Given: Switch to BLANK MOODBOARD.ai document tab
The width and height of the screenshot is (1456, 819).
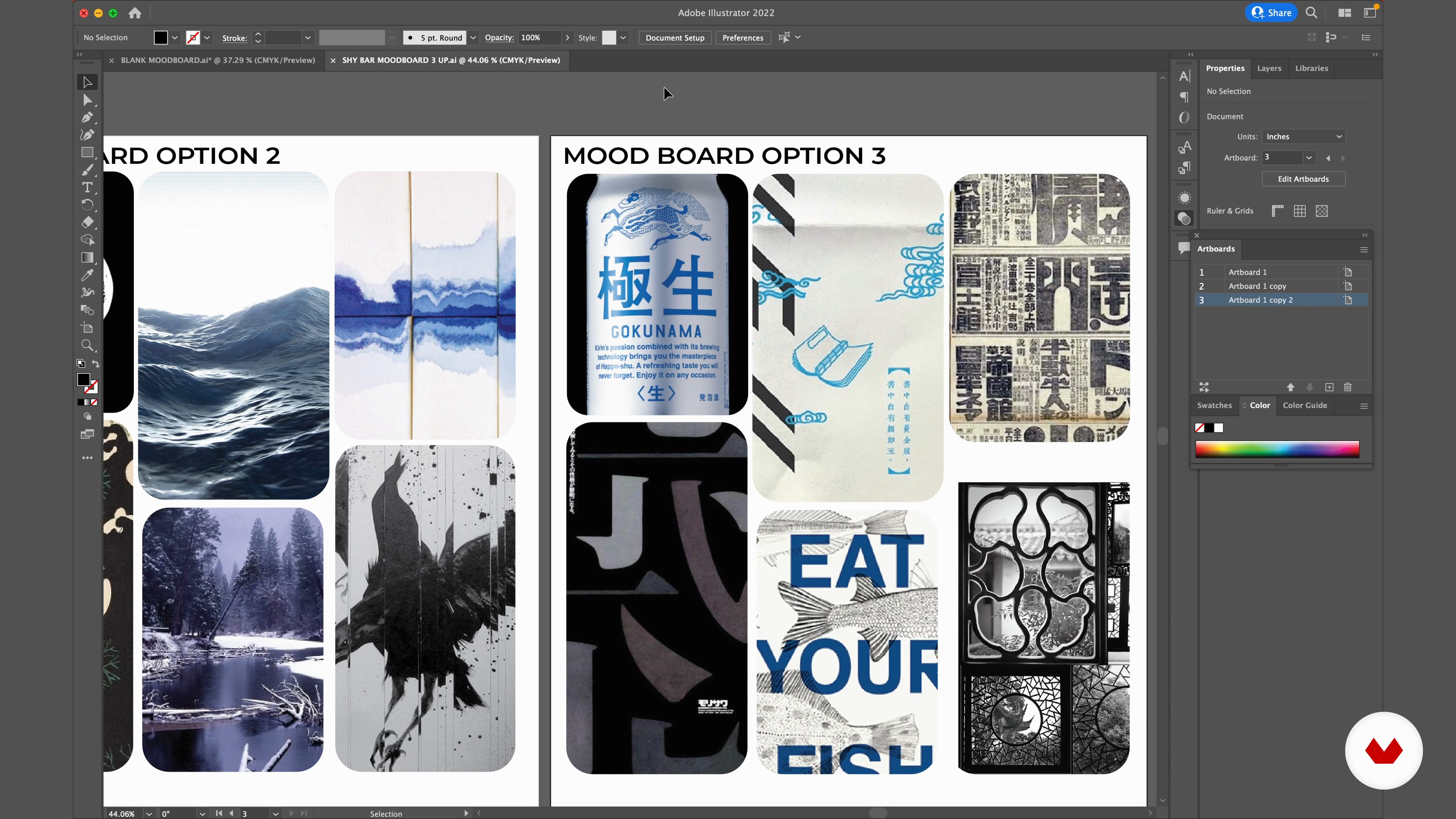Looking at the screenshot, I should click(x=218, y=61).
